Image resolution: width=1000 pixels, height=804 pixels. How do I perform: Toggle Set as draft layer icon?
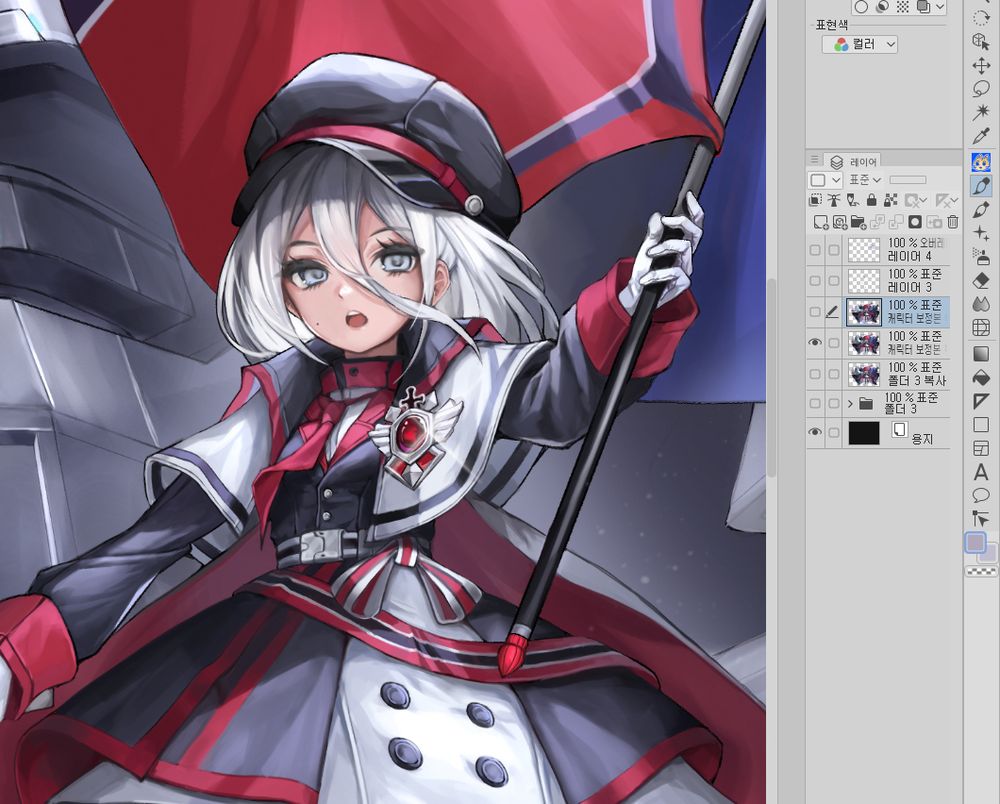(x=853, y=200)
